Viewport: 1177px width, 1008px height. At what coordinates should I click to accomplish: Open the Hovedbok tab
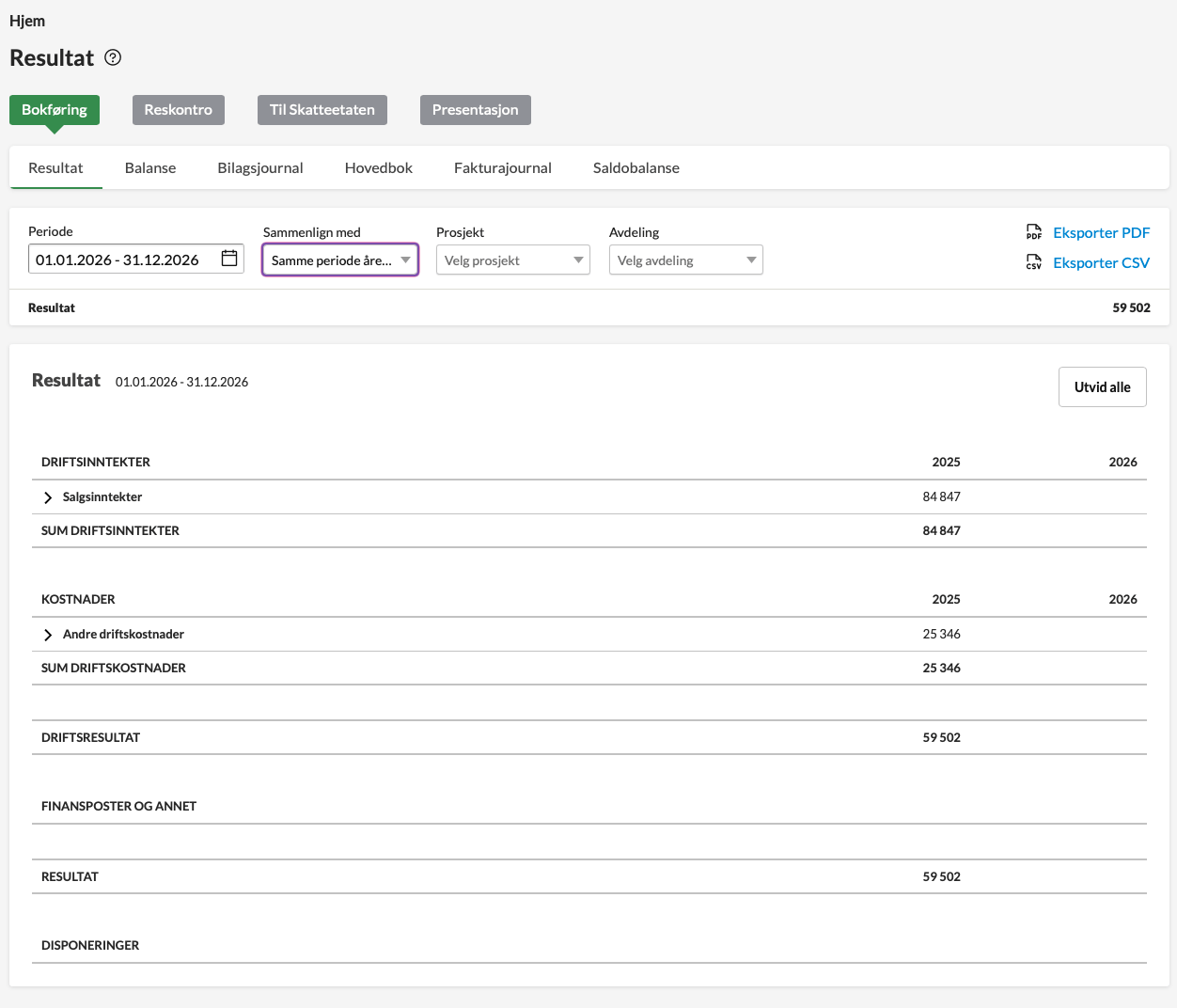(x=379, y=168)
